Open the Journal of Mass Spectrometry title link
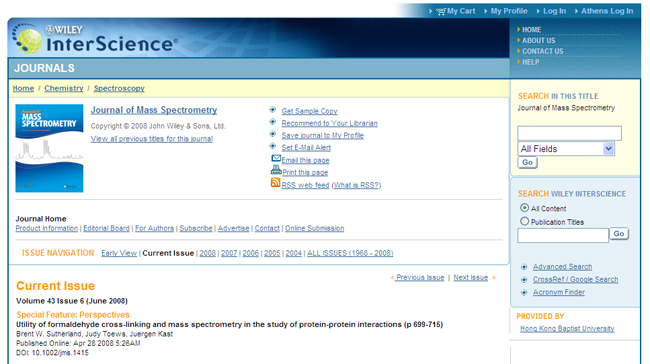 154,110
